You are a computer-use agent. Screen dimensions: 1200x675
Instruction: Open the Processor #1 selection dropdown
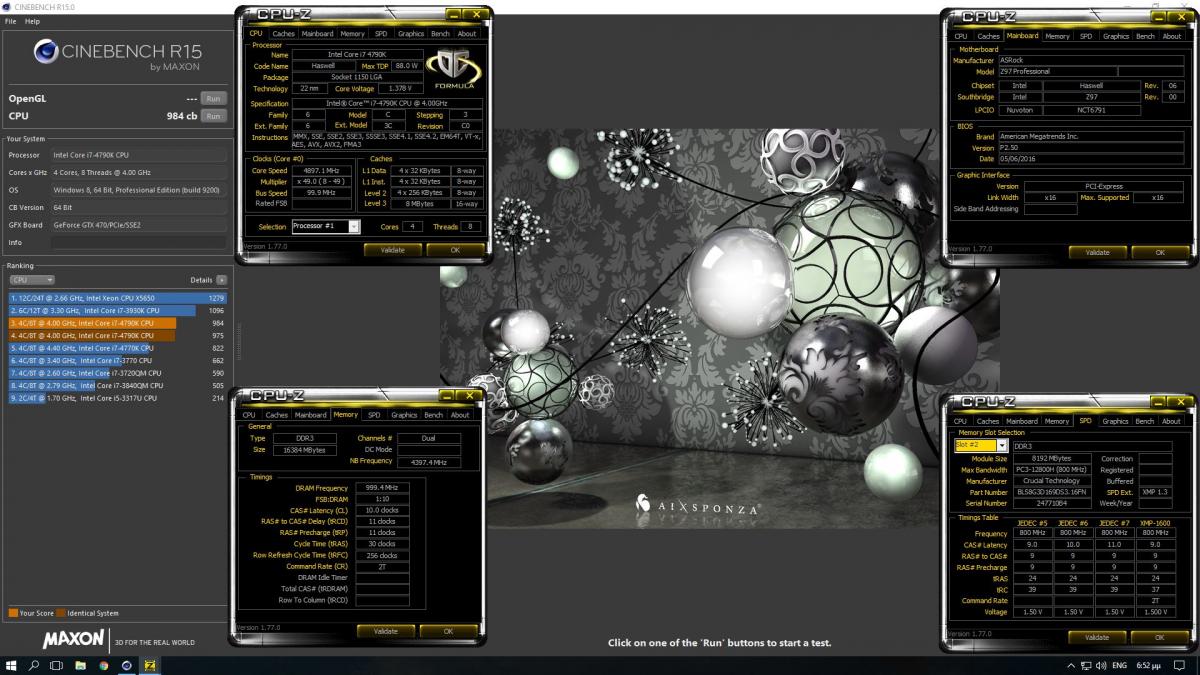coord(326,227)
